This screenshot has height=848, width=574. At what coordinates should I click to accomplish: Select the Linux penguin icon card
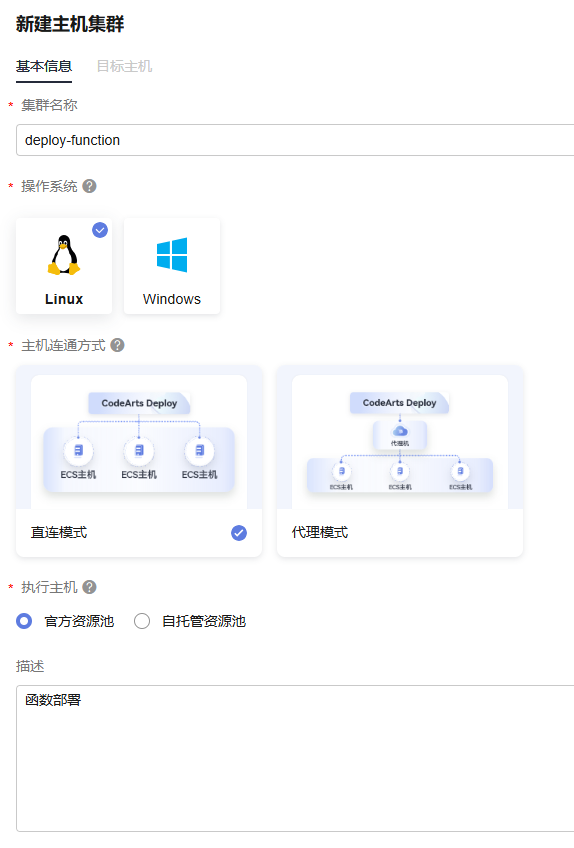(x=64, y=266)
